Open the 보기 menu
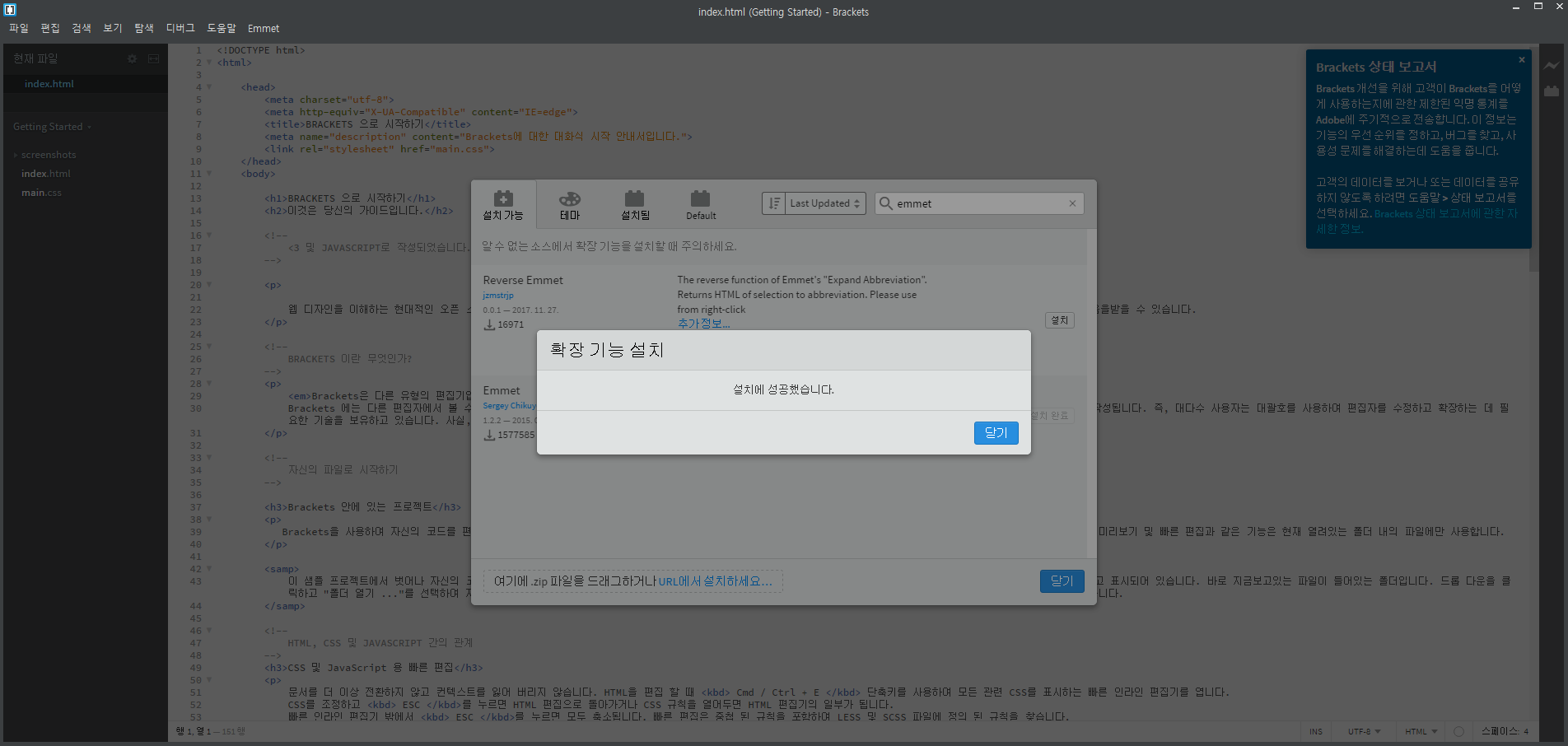The width and height of the screenshot is (1568, 746). [113, 28]
